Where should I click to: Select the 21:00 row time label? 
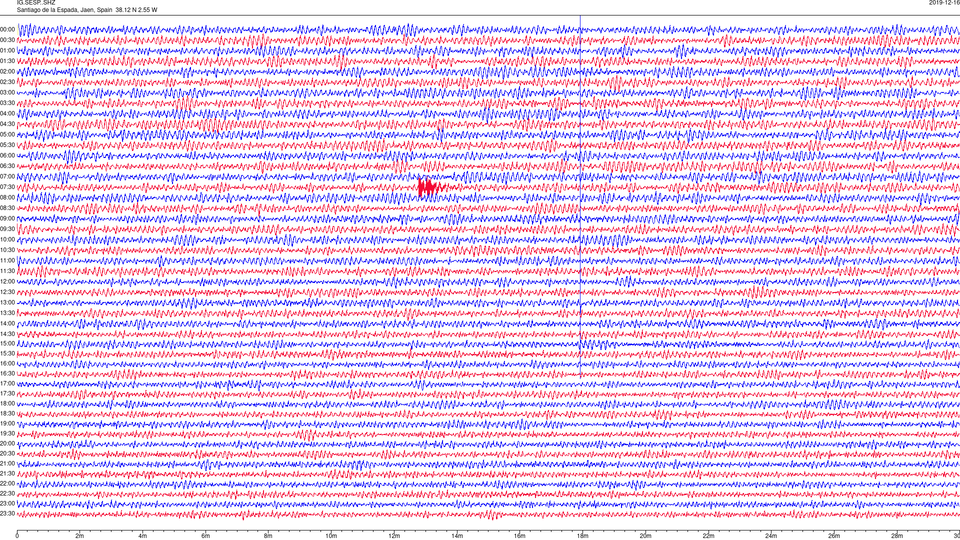coord(7,463)
